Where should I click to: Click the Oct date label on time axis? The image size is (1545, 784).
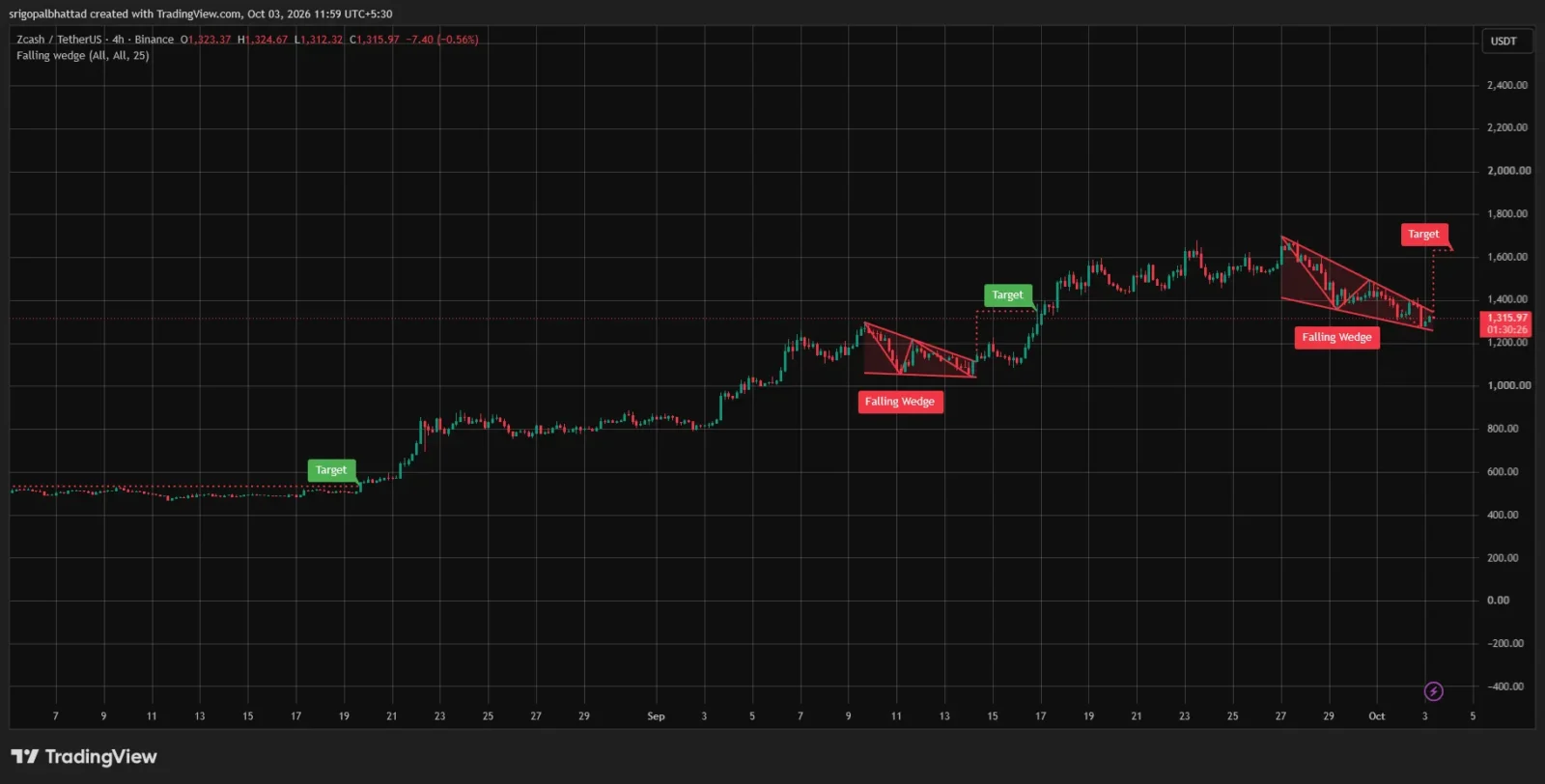[1377, 716]
